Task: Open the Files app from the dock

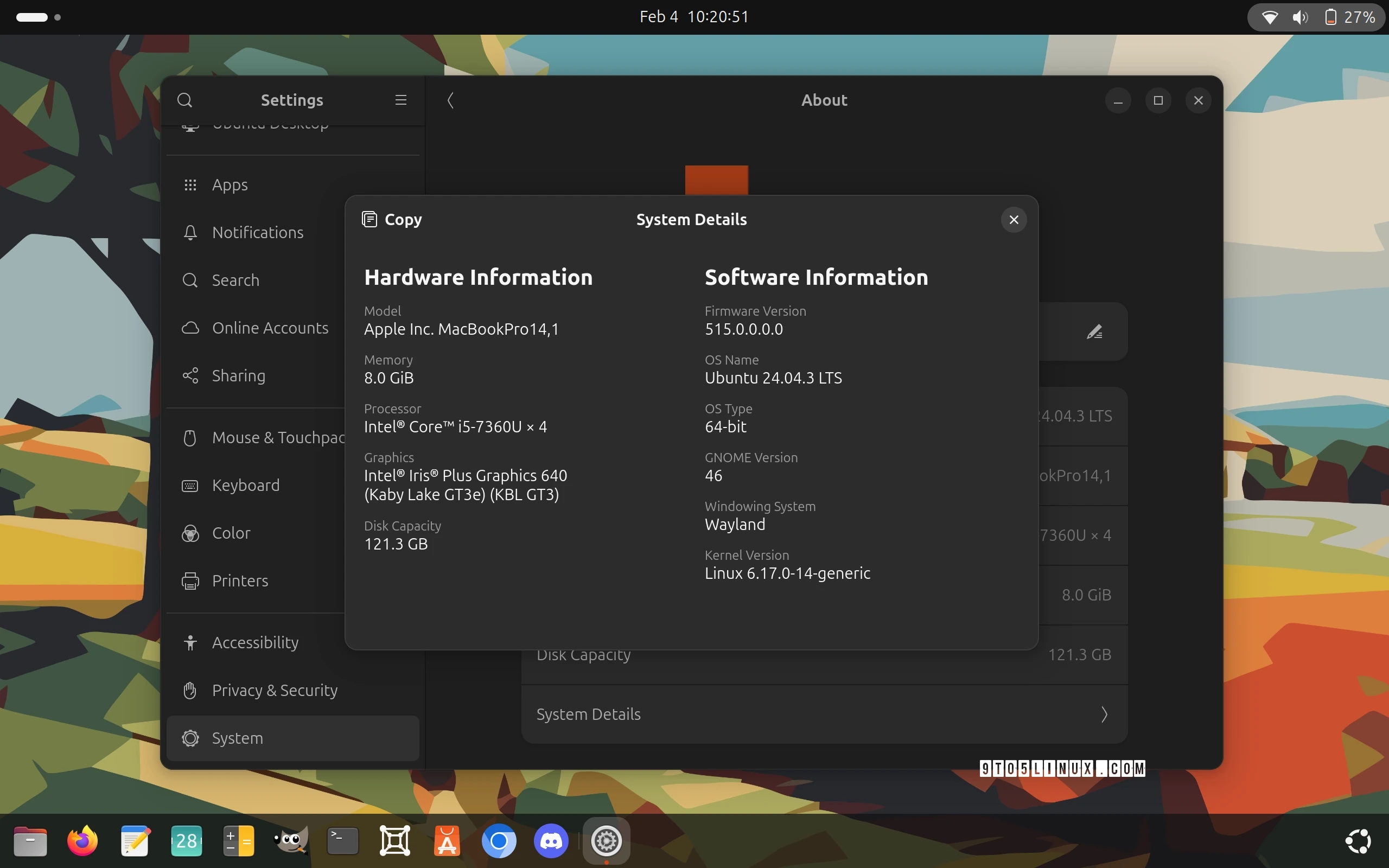Action: 30,840
